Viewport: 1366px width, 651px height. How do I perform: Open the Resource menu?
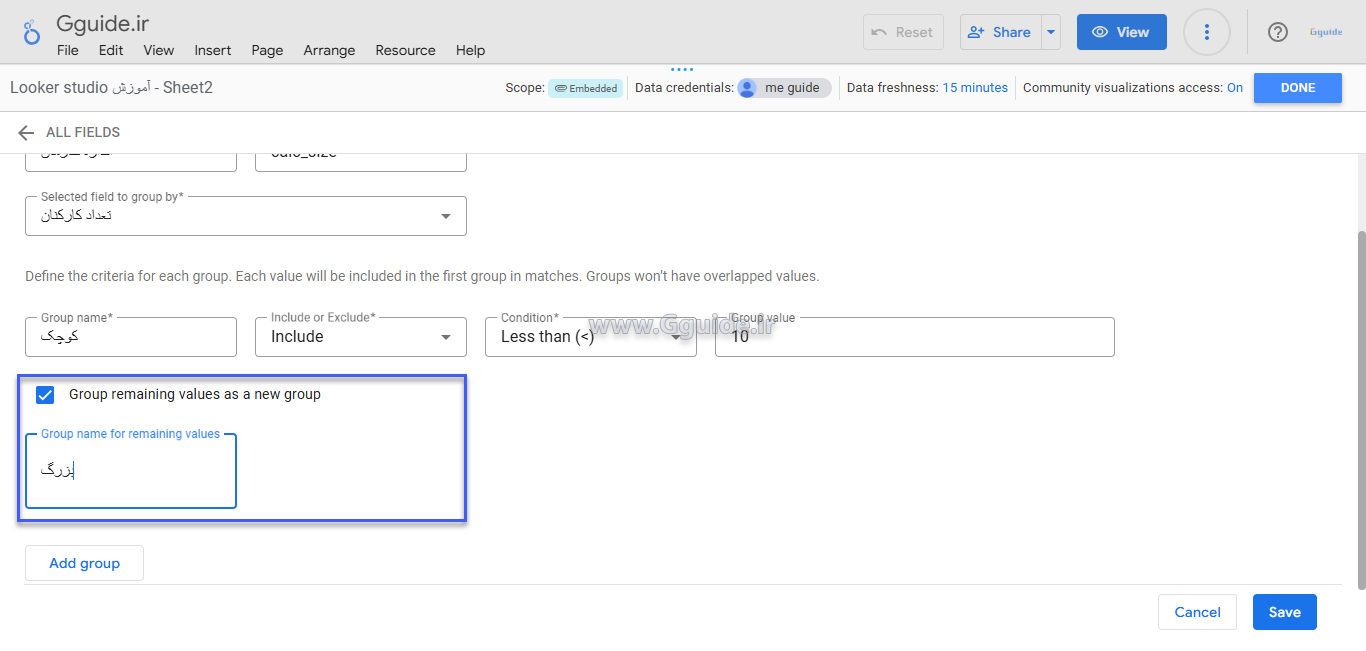point(405,50)
